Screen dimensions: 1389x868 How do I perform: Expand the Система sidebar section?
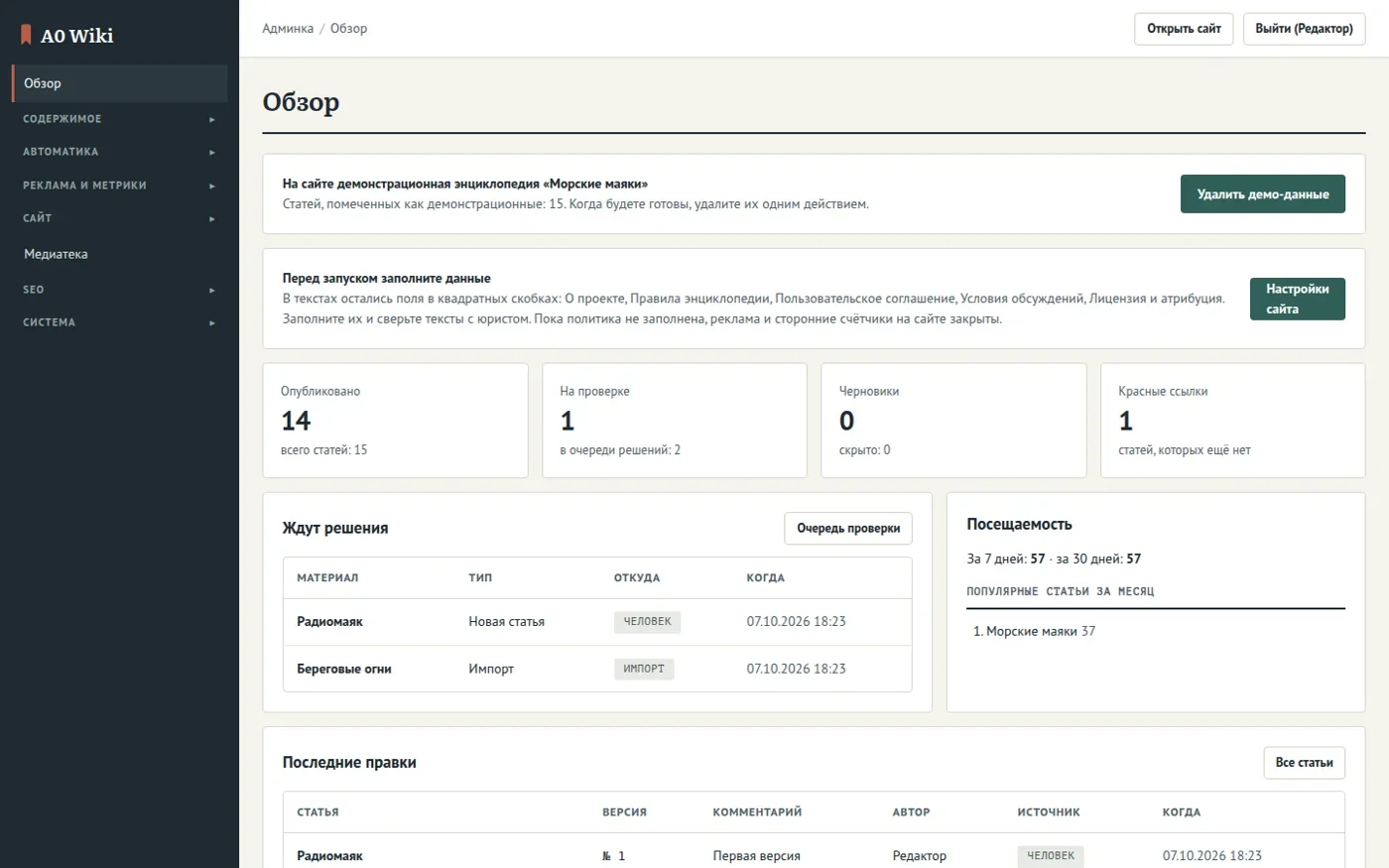(119, 322)
